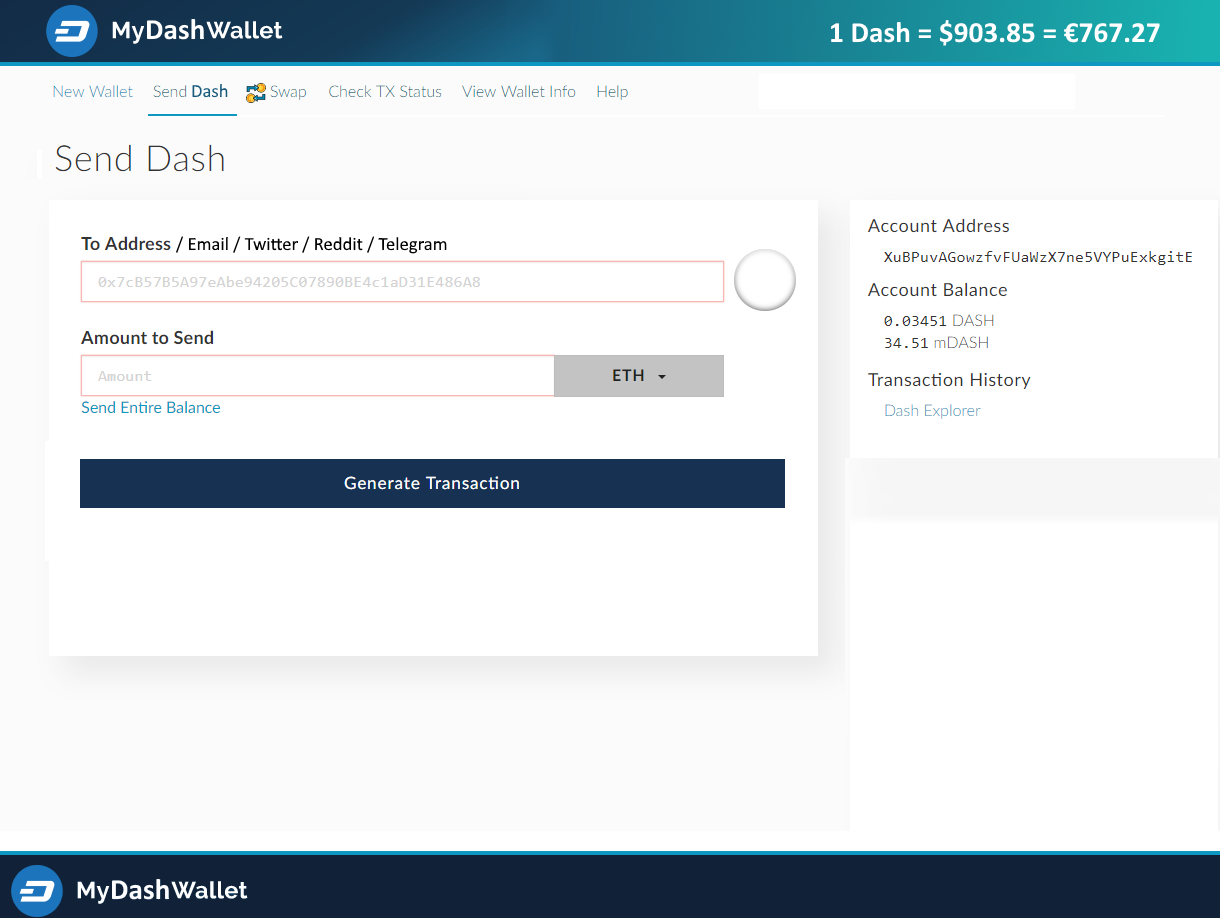
Task: Click the MyDashWallet title in header
Action: click(x=197, y=31)
